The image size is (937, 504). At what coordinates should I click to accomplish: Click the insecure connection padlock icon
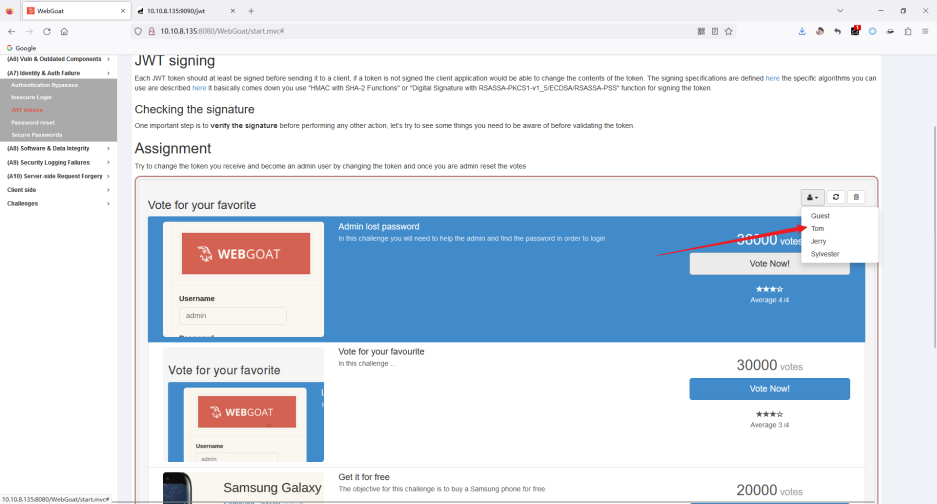coord(152,31)
